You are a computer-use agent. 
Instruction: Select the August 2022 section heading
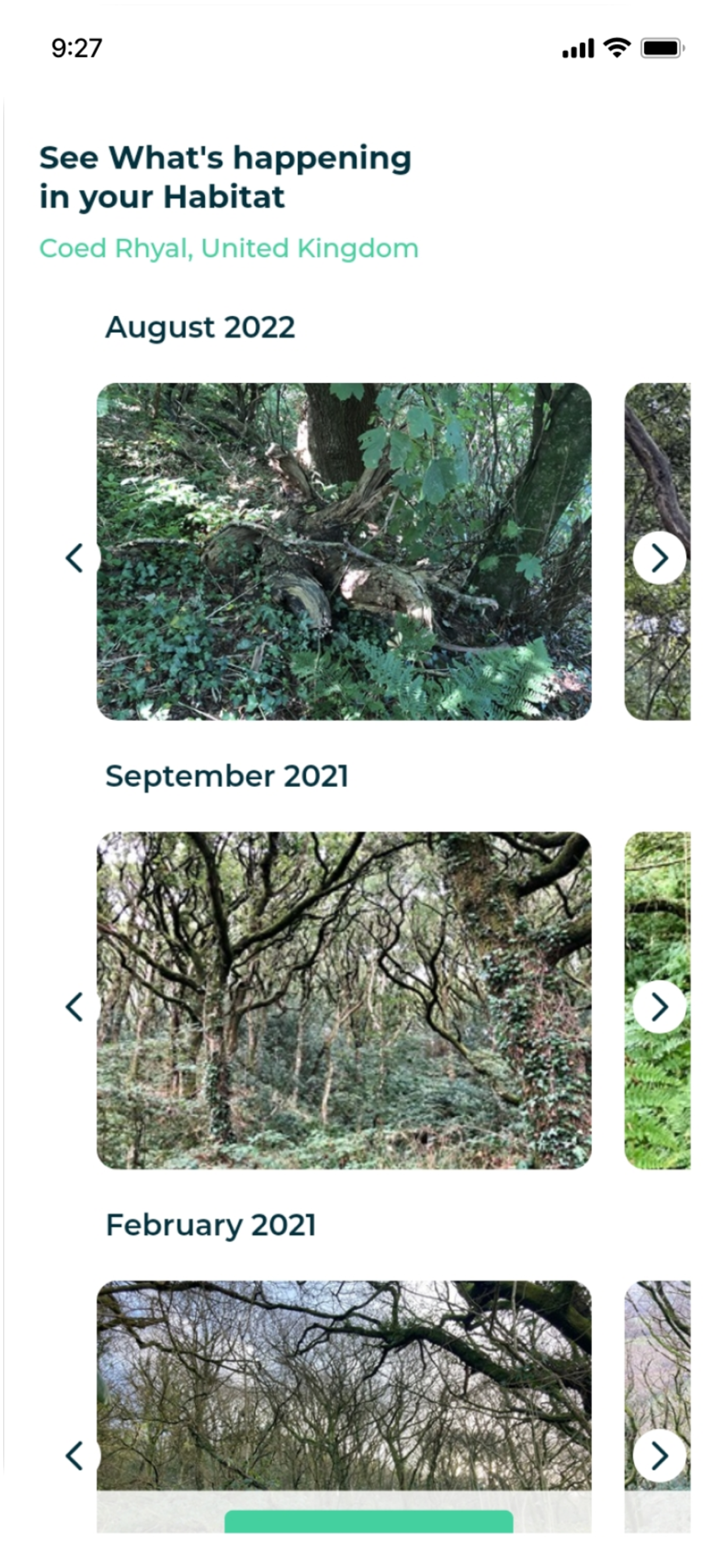[x=200, y=327]
